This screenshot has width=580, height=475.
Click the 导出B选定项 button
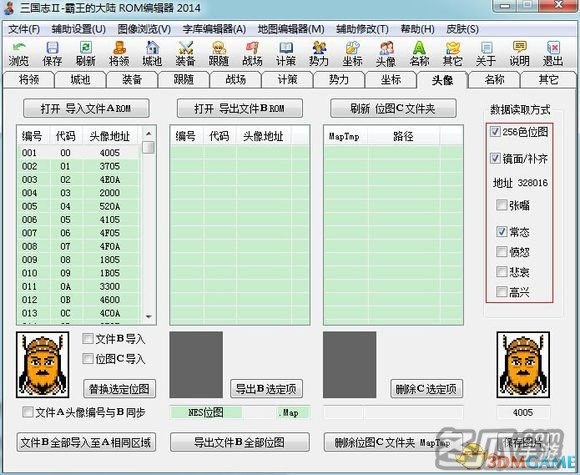pyautogui.click(x=266, y=389)
